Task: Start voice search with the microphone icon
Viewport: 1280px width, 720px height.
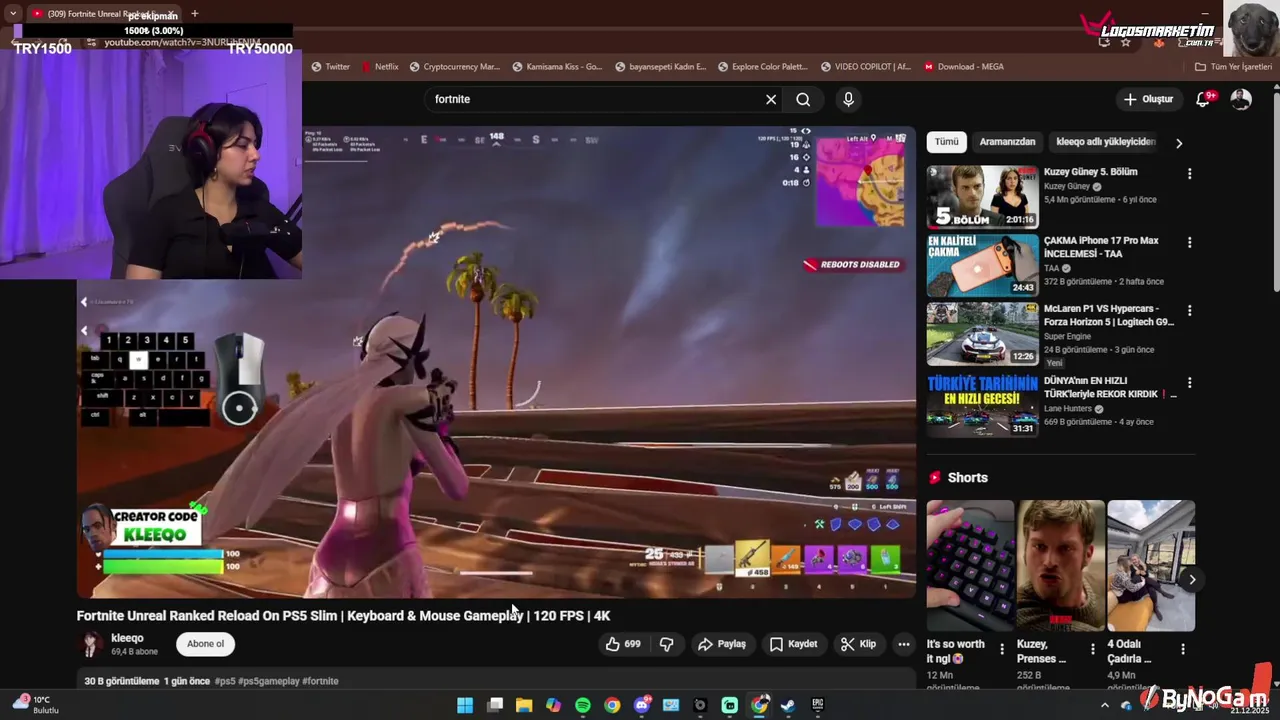Action: pyautogui.click(x=848, y=99)
